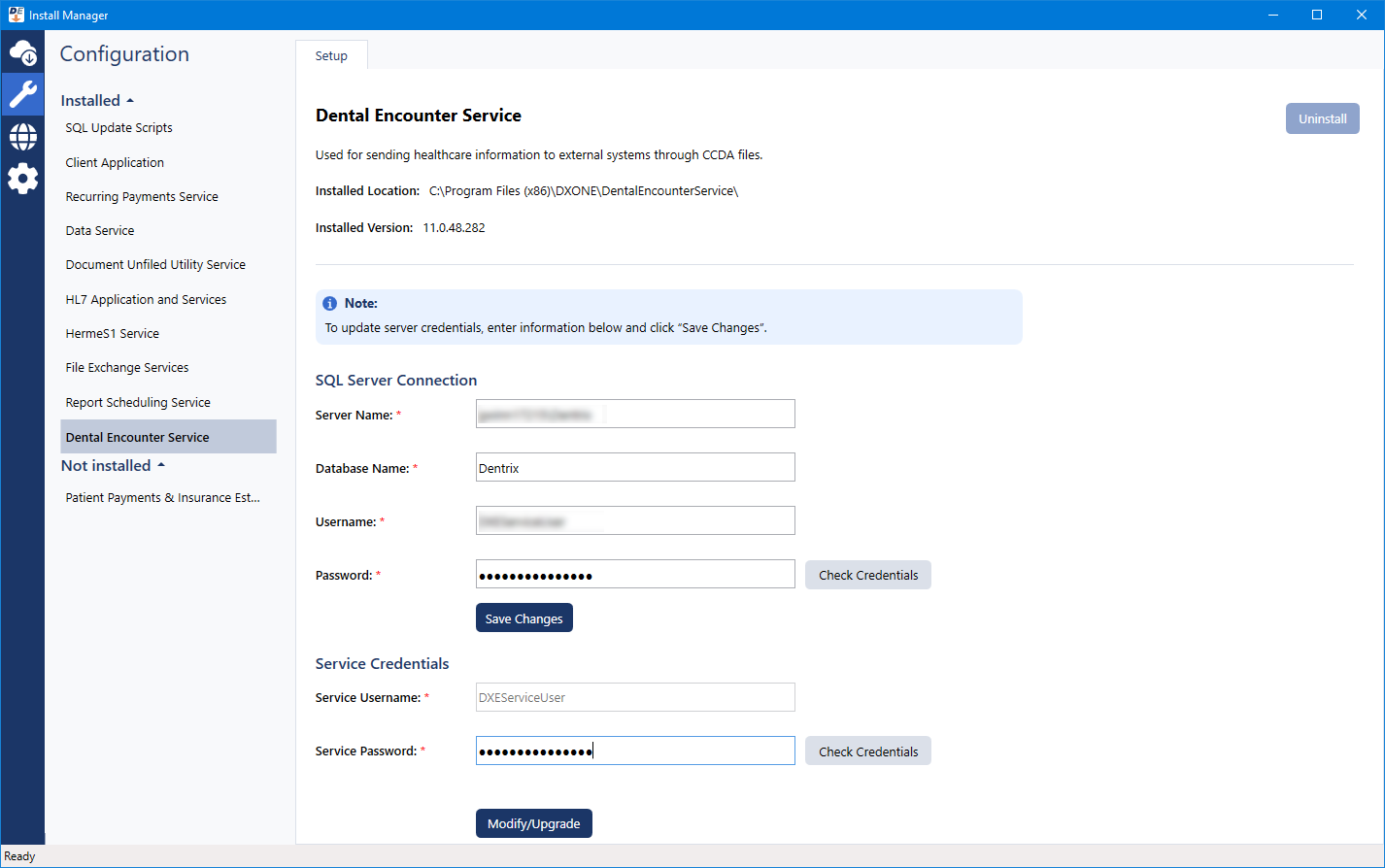This screenshot has width=1385, height=868.
Task: Check Credentials for Service Password
Action: point(867,751)
